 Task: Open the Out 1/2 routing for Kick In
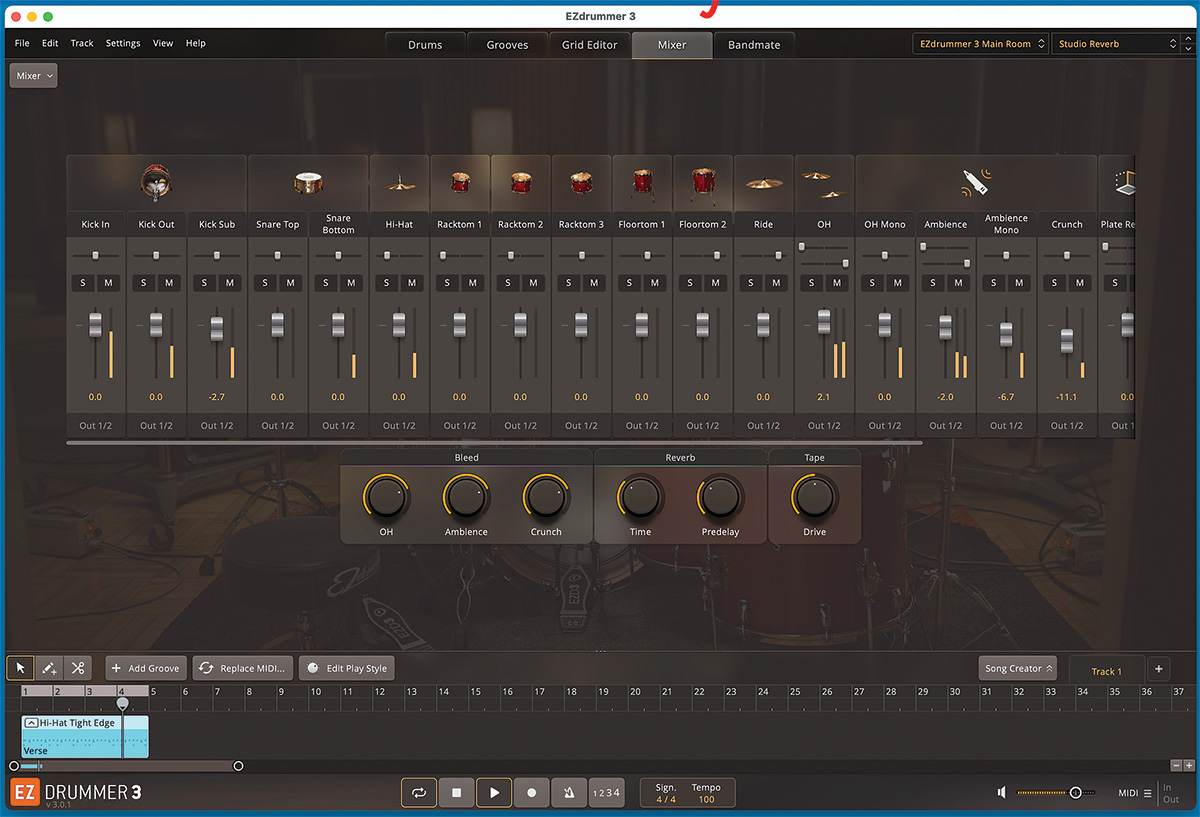(95, 425)
